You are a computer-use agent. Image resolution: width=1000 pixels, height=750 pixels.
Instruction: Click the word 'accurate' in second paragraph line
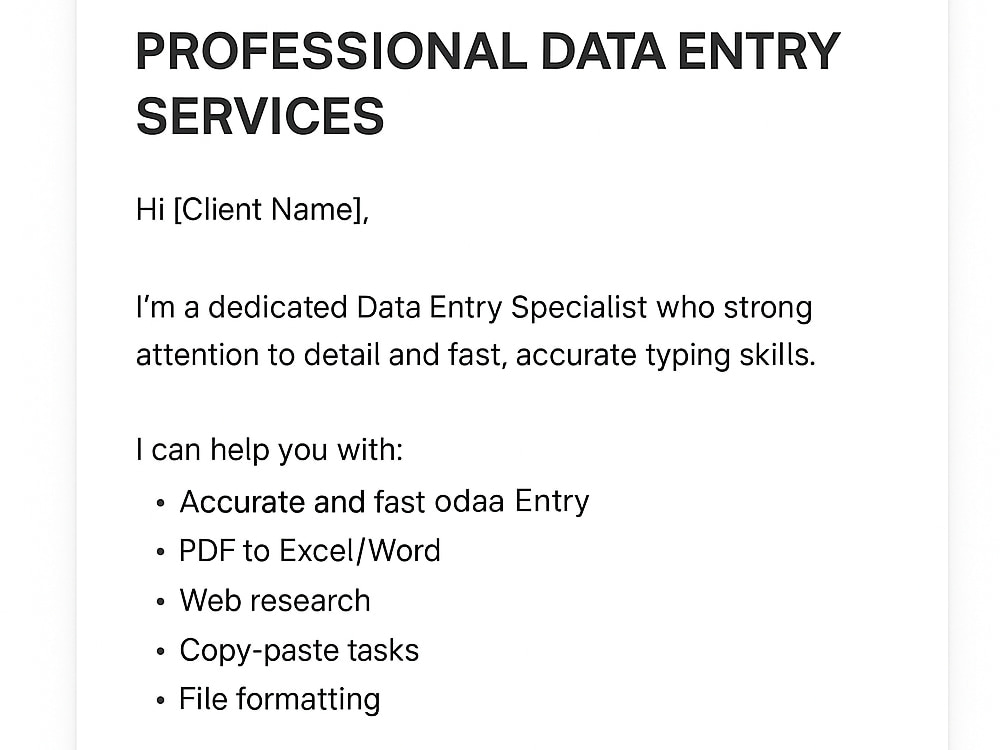576,356
